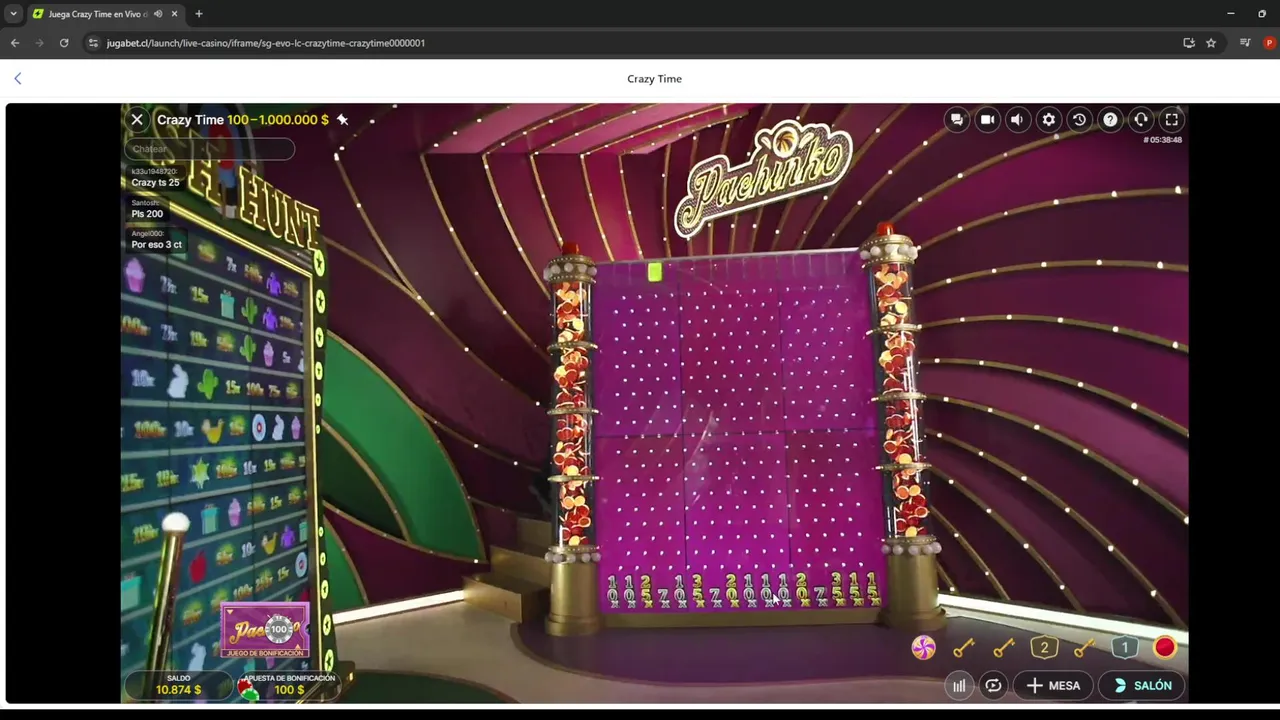Open the game settings gear

1048,119
